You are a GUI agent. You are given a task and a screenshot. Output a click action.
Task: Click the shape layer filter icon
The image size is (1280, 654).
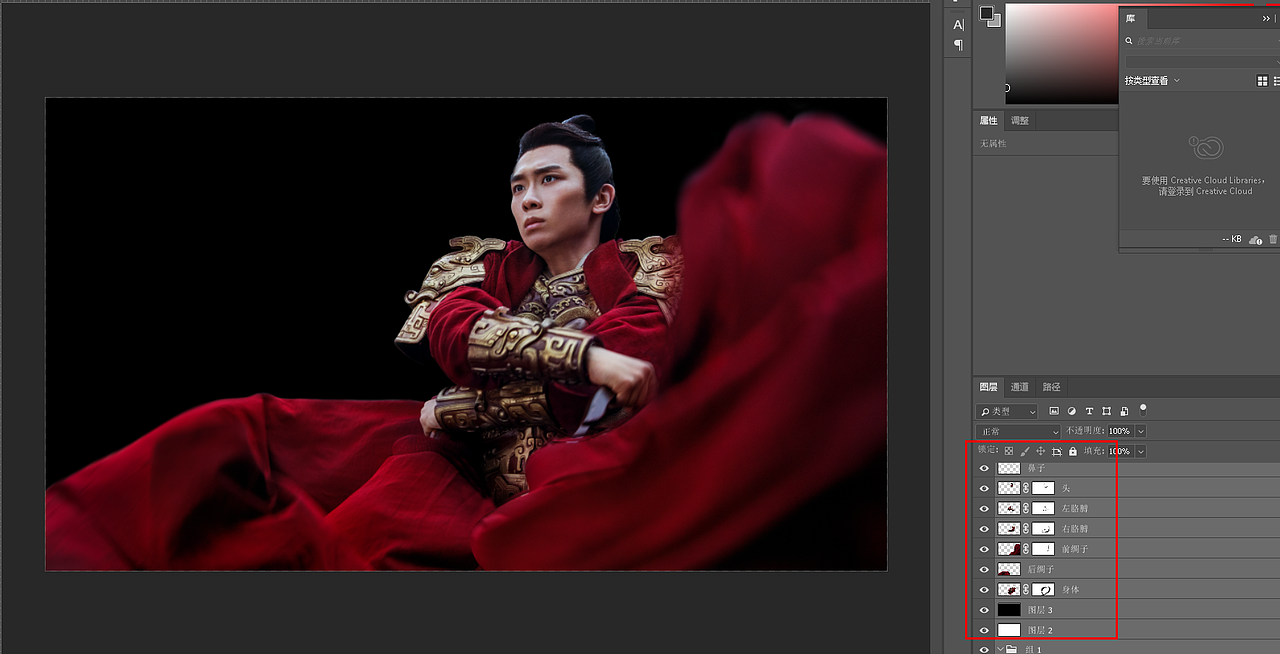(1106, 411)
